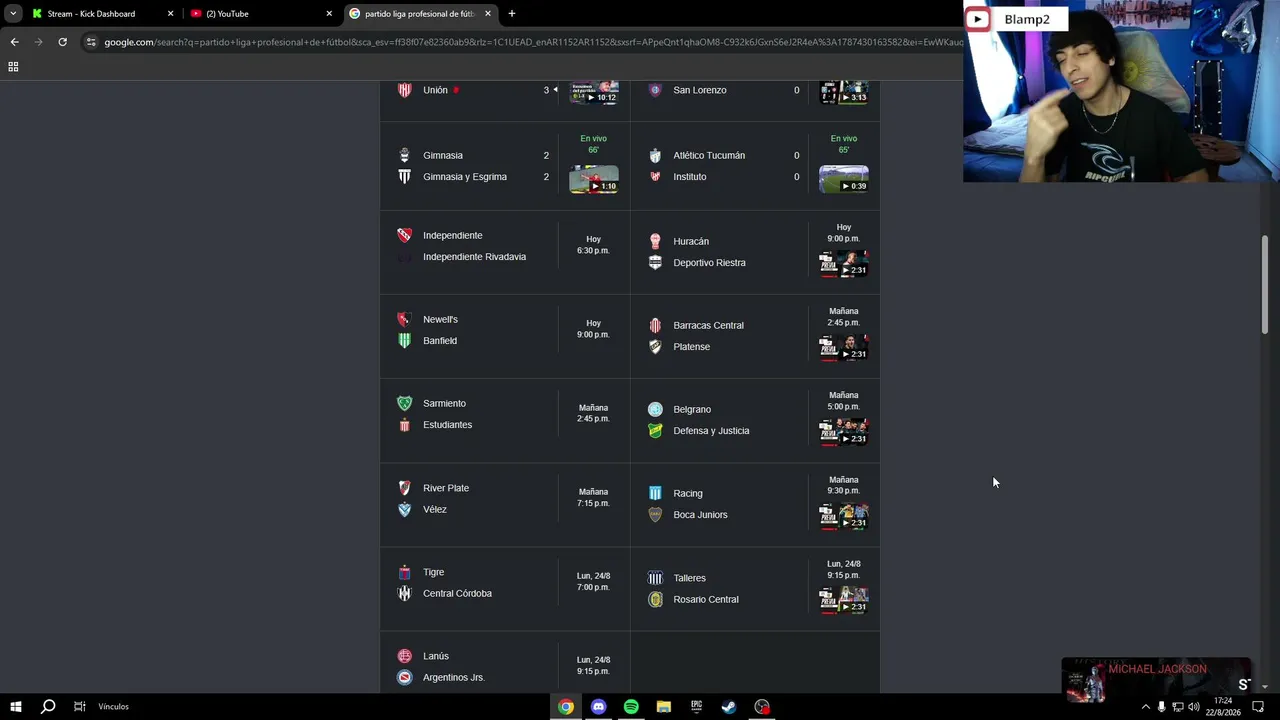Open site information icon in address bar
Viewport: 1280px width, 720px height.
[91, 42]
